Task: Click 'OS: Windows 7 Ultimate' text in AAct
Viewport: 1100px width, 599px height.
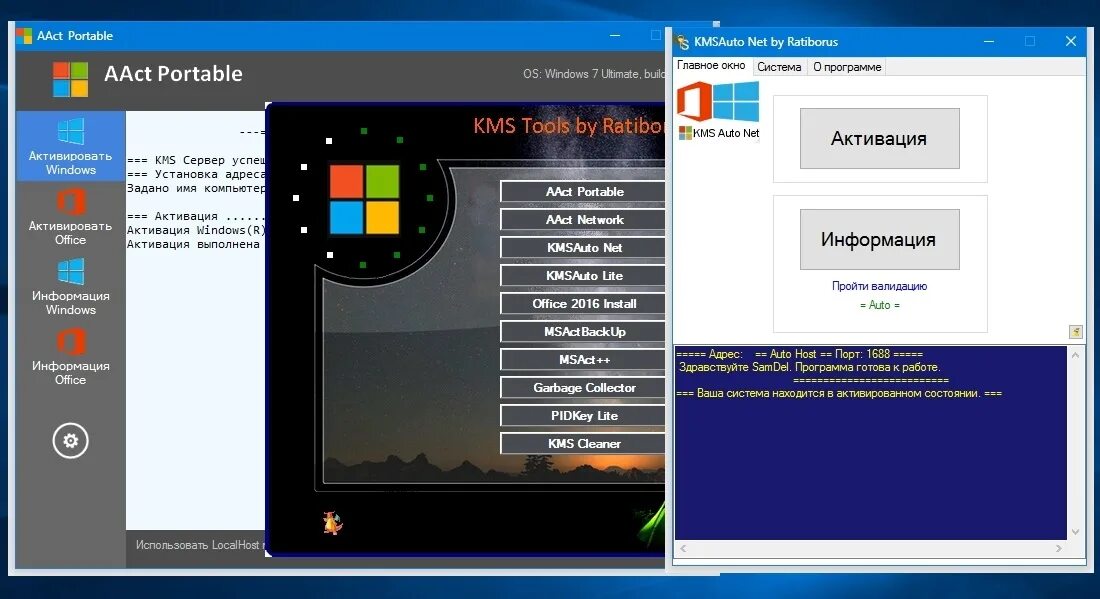Action: point(593,74)
